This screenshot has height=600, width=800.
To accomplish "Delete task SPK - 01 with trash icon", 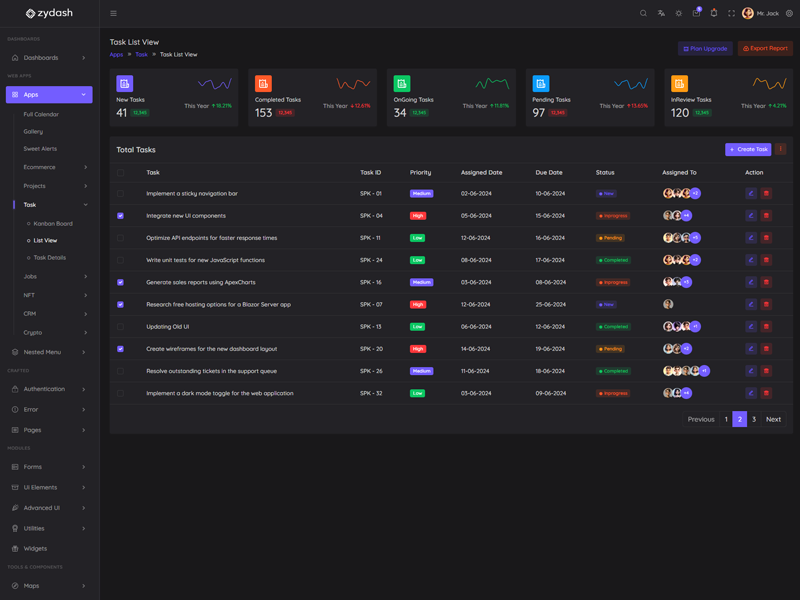I will click(767, 194).
